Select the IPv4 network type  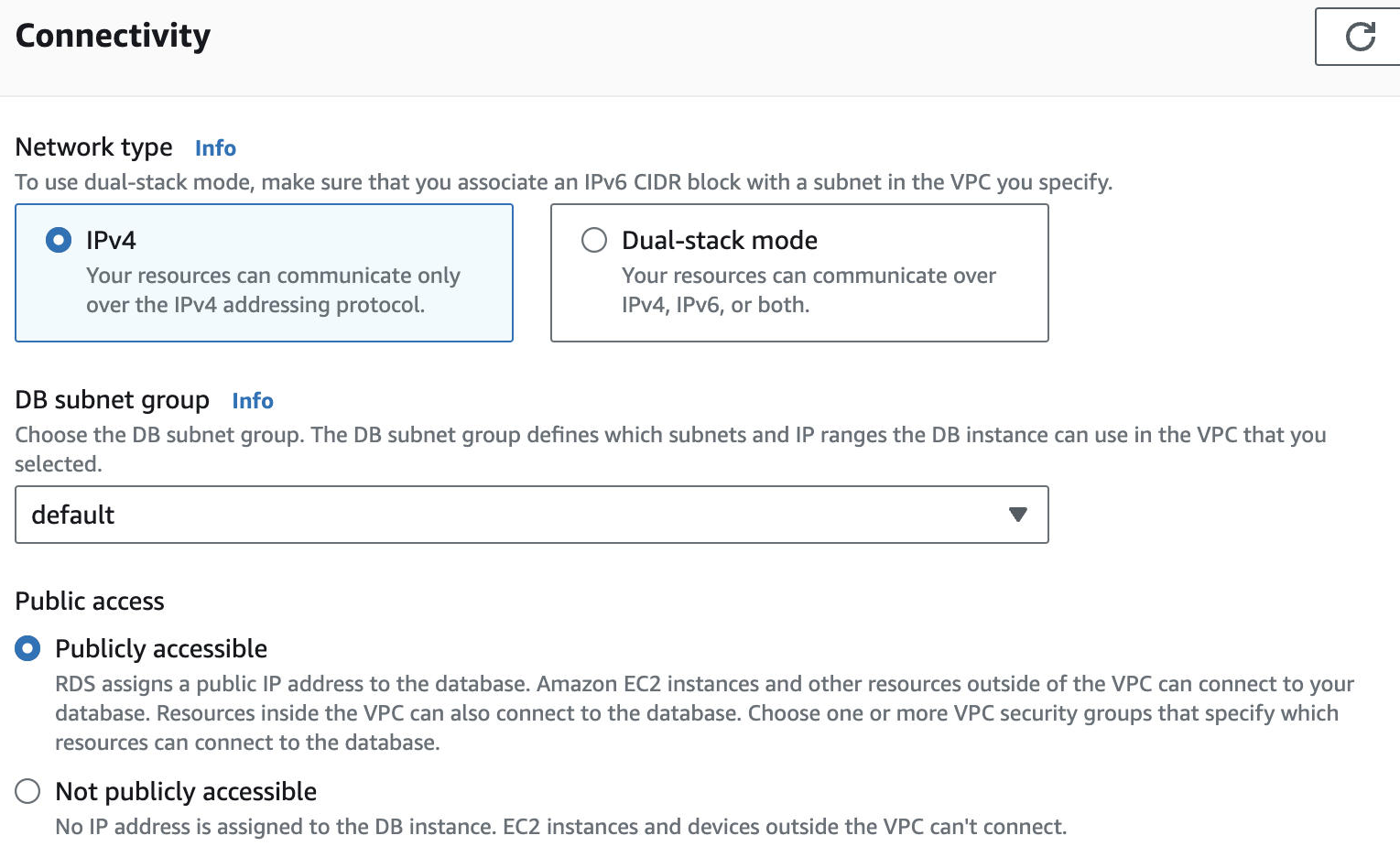point(58,240)
